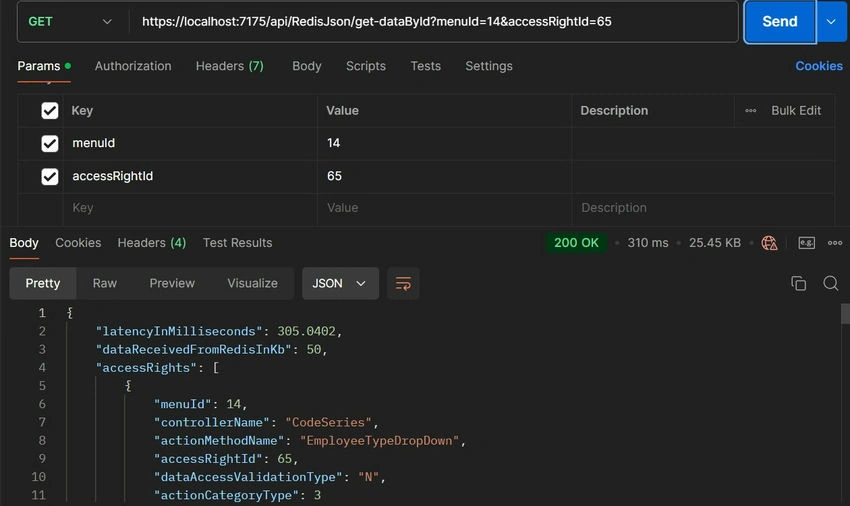This screenshot has width=850, height=506.
Task: Select the Pretty view button
Action: [43, 284]
